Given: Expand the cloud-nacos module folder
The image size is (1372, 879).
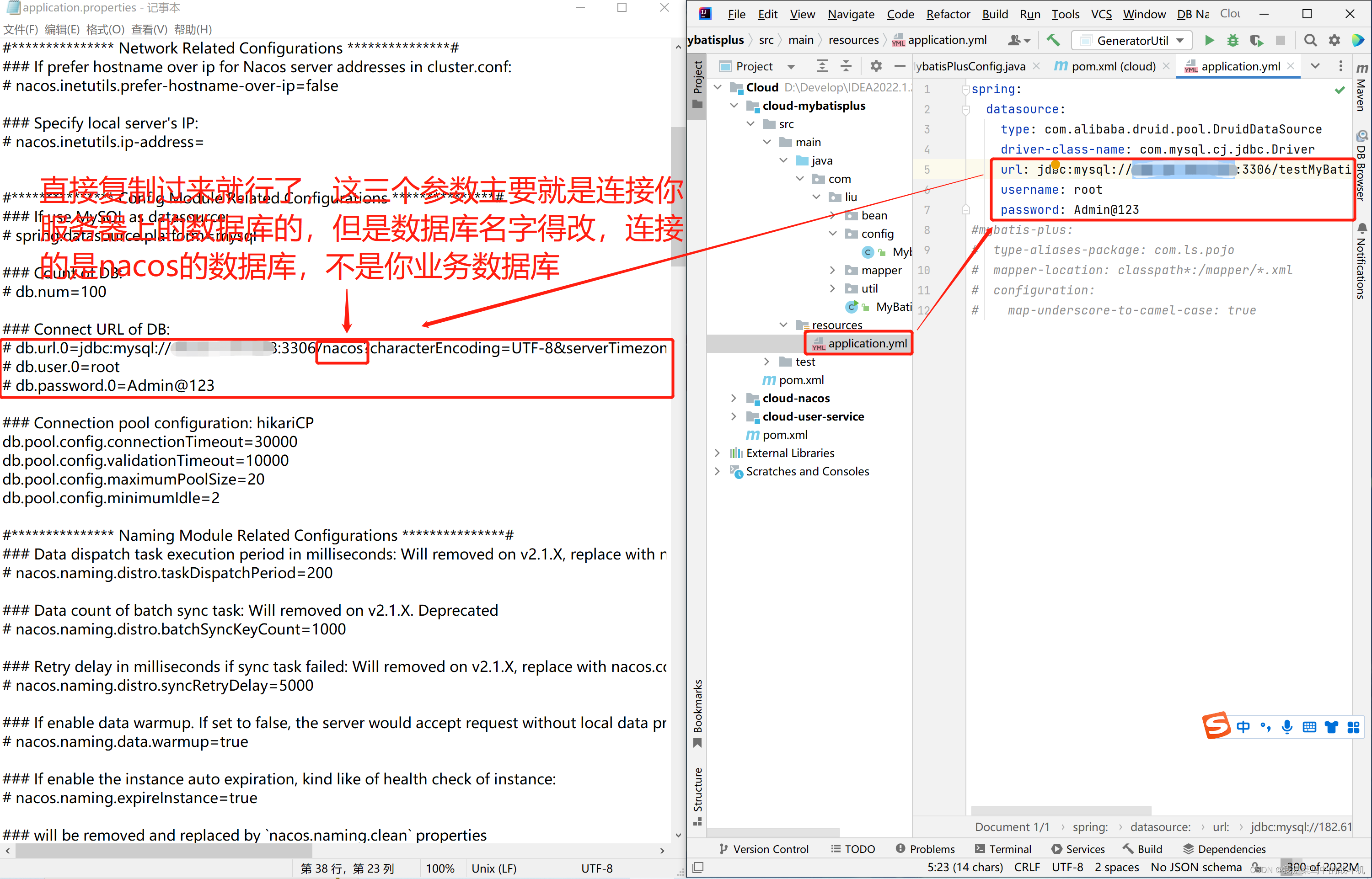Looking at the screenshot, I should point(734,399).
